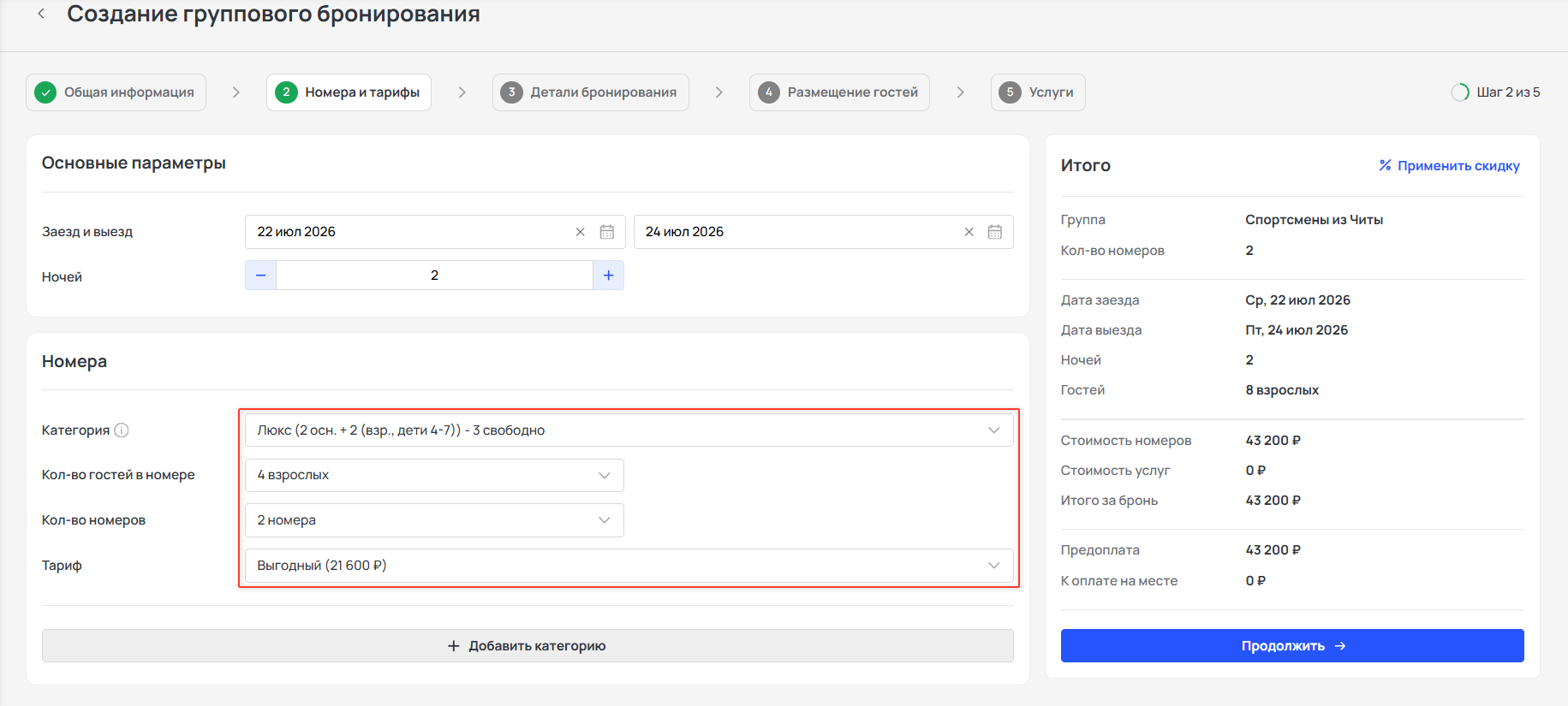Decrease nights with minus button

pyautogui.click(x=261, y=276)
